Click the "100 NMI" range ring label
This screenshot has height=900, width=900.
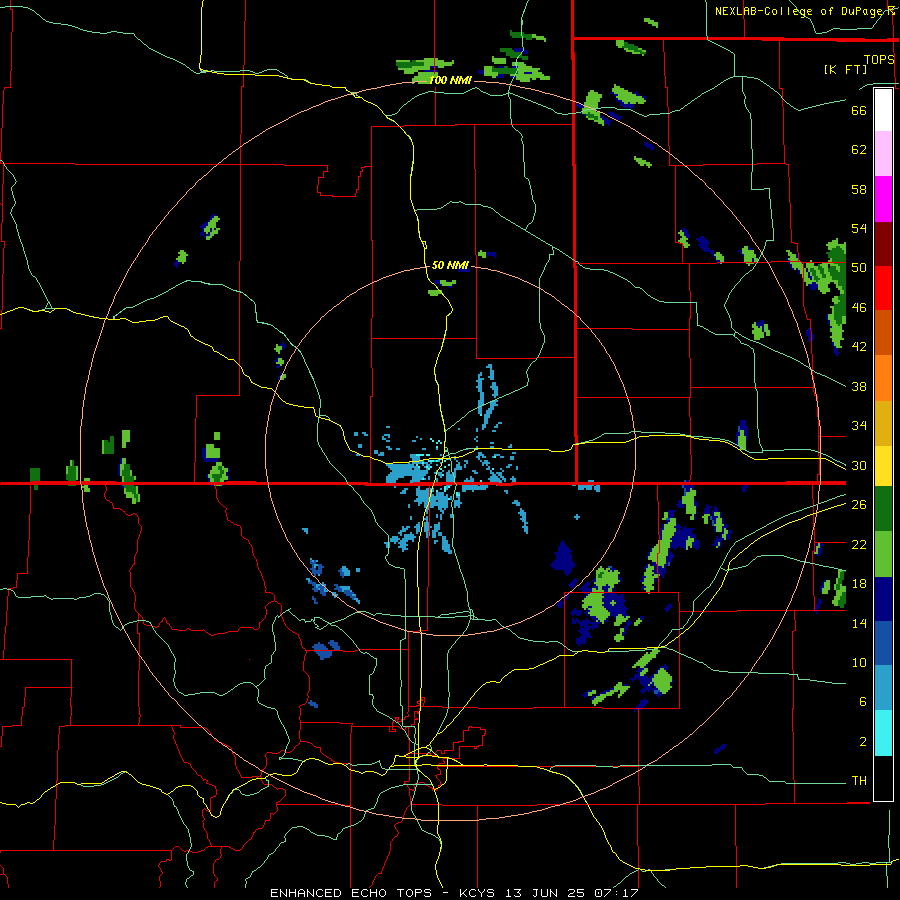coord(451,80)
